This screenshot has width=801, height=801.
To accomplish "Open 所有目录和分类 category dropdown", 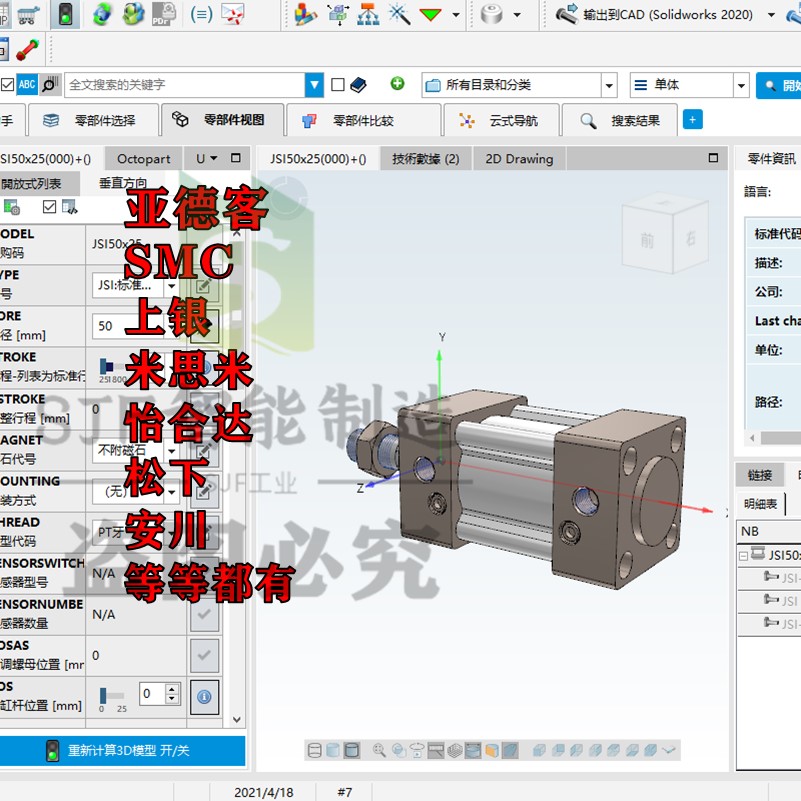I will (609, 85).
